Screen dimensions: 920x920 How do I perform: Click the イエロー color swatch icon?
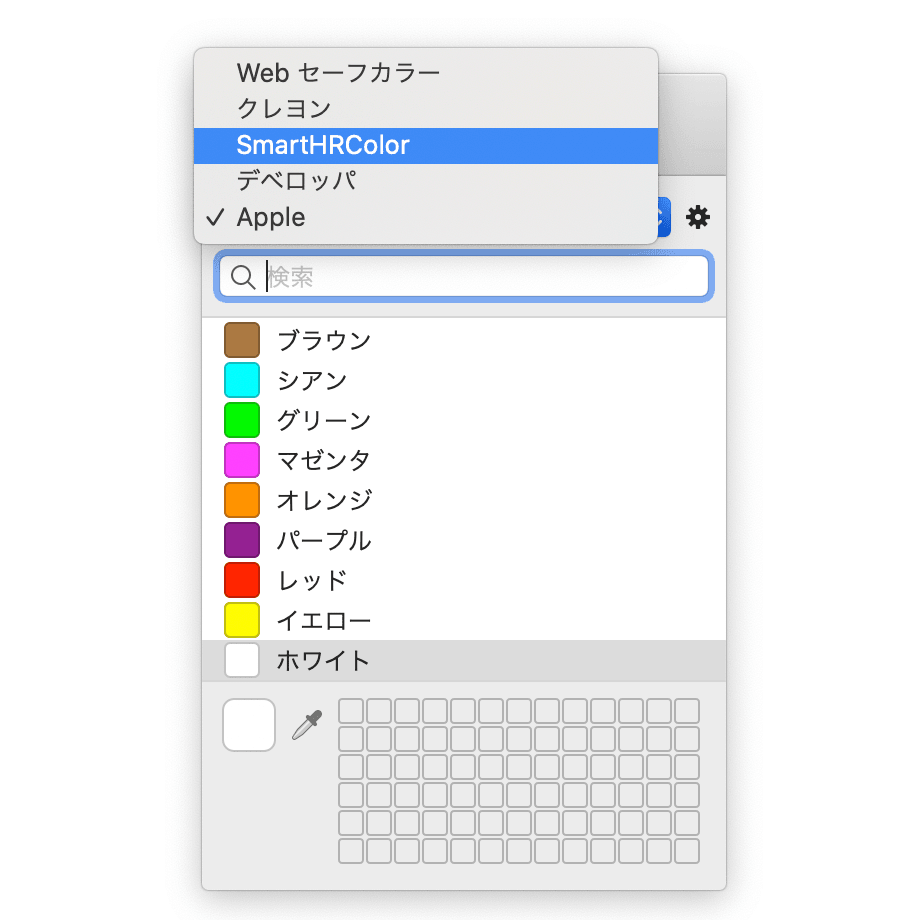(x=241, y=620)
